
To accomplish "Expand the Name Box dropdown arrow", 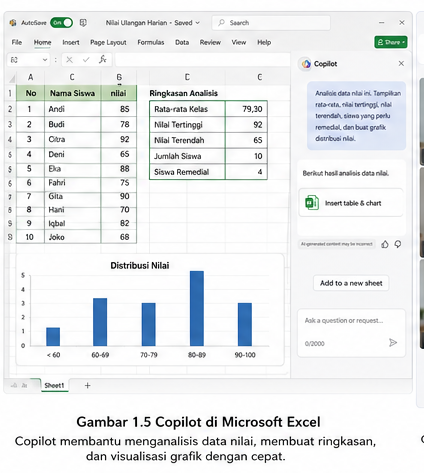I will 45,60.
